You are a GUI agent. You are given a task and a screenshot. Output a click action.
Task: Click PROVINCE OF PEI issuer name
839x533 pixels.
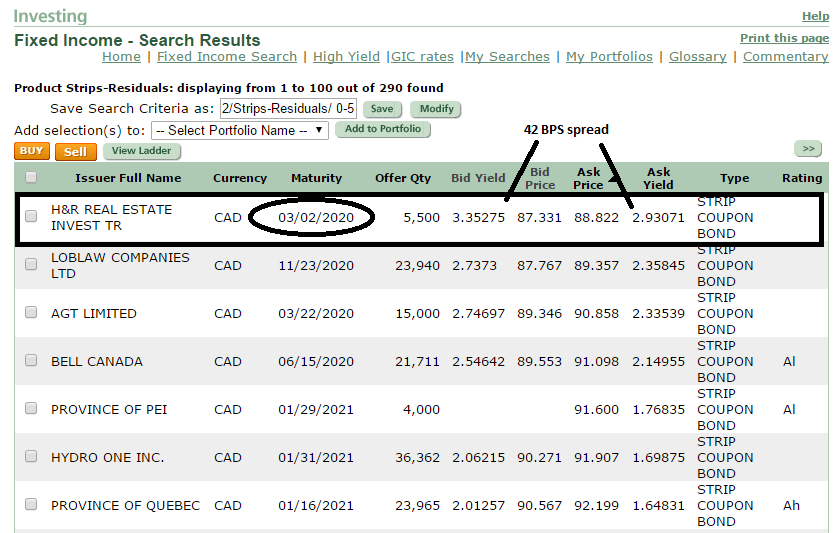tap(109, 410)
